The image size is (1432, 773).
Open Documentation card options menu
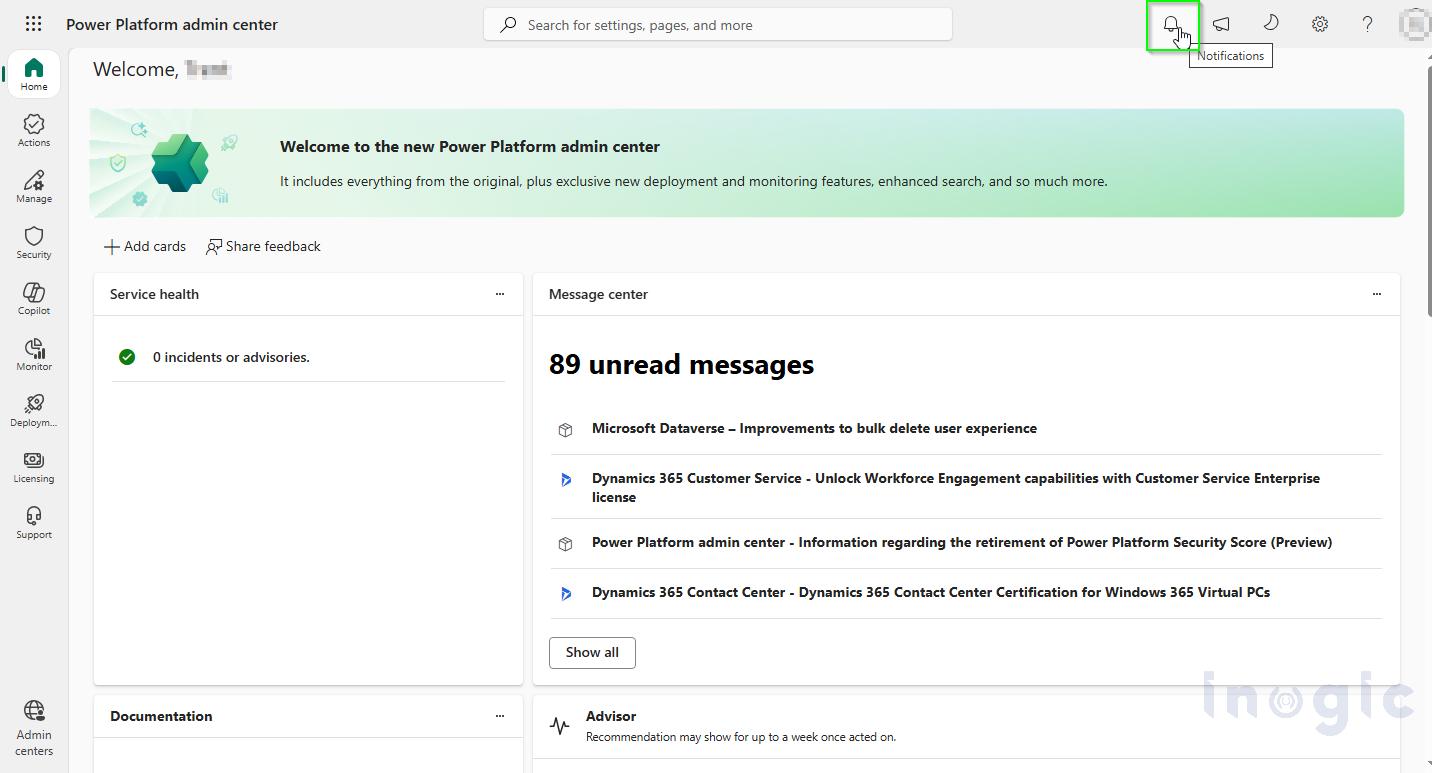point(500,716)
